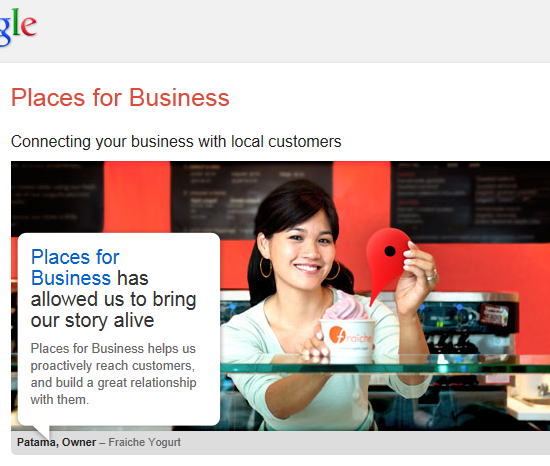The height and width of the screenshot is (466, 550).
Task: Click the white testimonial speech bubble
Action: (x=119, y=329)
